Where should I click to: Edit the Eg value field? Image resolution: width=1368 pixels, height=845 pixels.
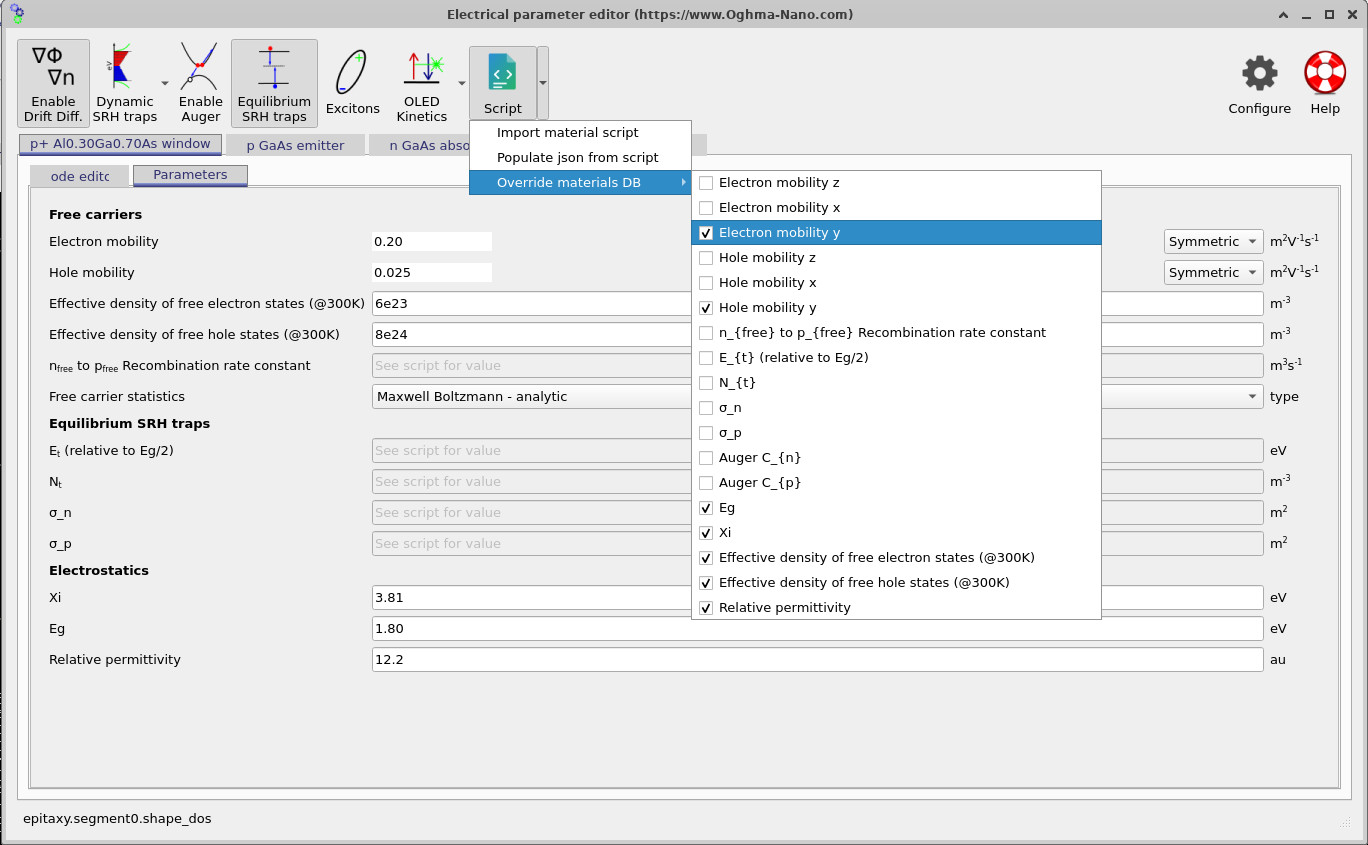(x=817, y=628)
